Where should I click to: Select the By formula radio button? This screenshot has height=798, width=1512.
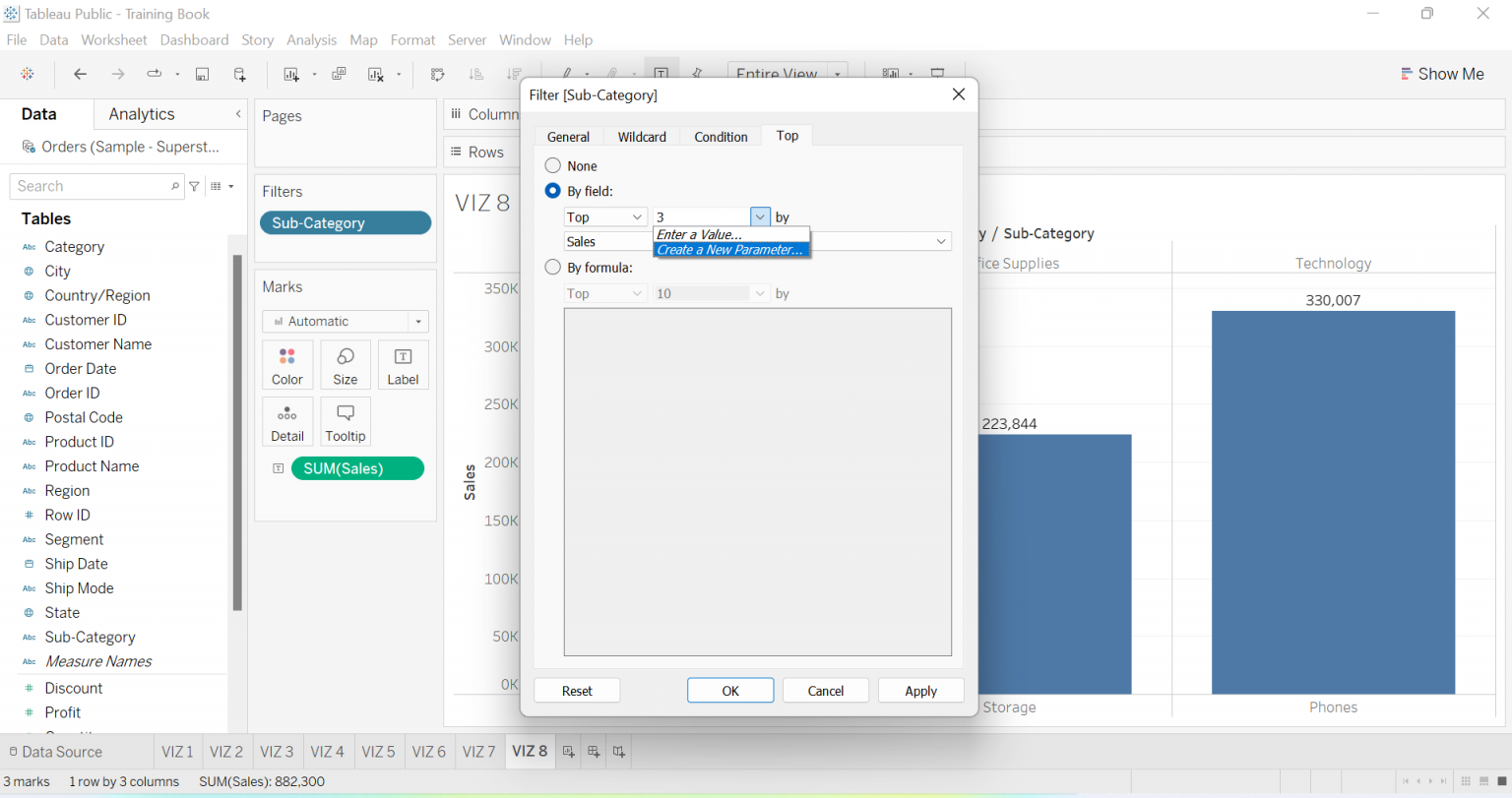pyautogui.click(x=552, y=267)
